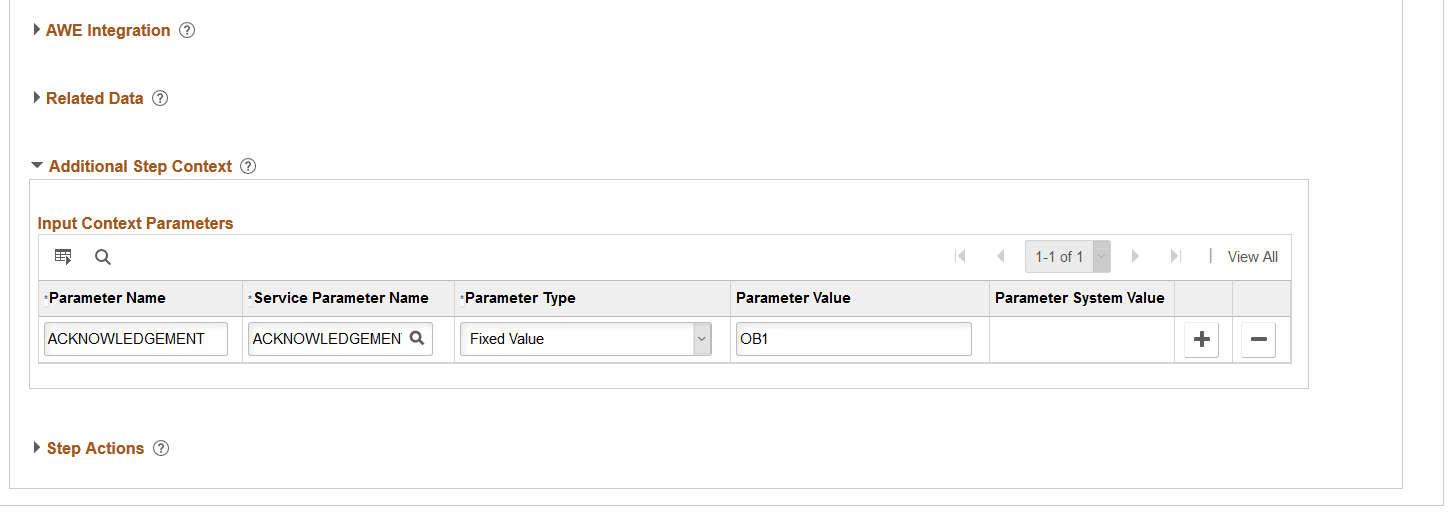
Task: Open help icon next to Related Data
Action: pos(160,98)
